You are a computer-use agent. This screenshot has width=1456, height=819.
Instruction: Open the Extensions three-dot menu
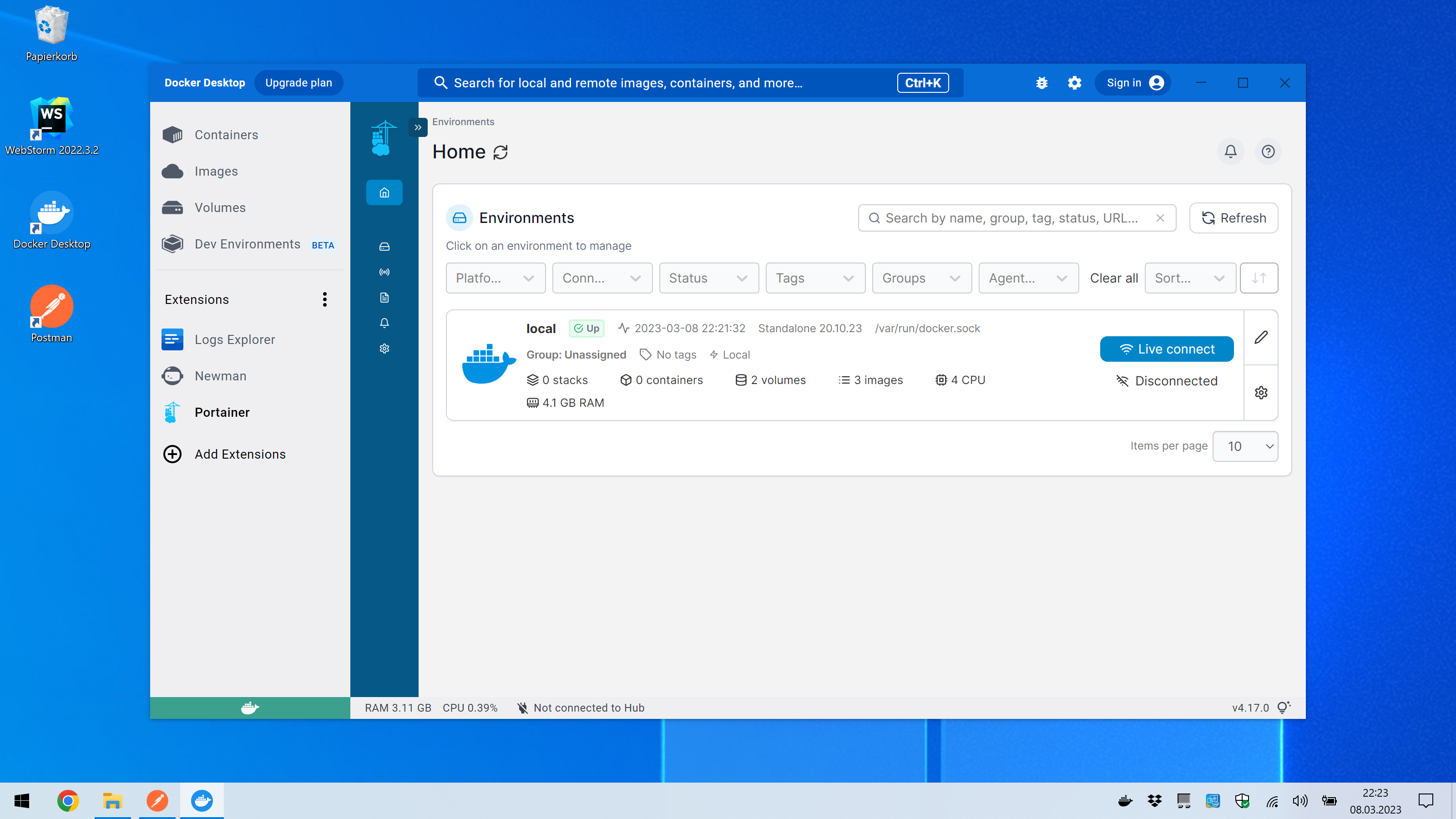coord(324,299)
